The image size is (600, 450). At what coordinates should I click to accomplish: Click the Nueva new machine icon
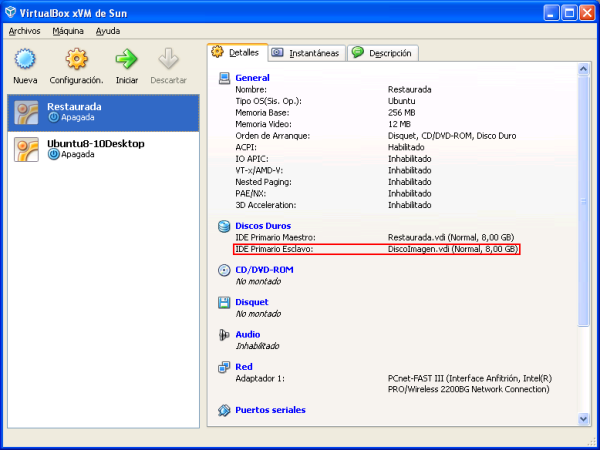coord(25,60)
